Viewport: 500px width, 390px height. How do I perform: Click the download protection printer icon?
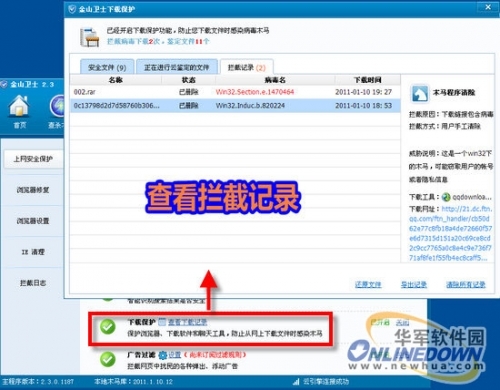tap(89, 36)
